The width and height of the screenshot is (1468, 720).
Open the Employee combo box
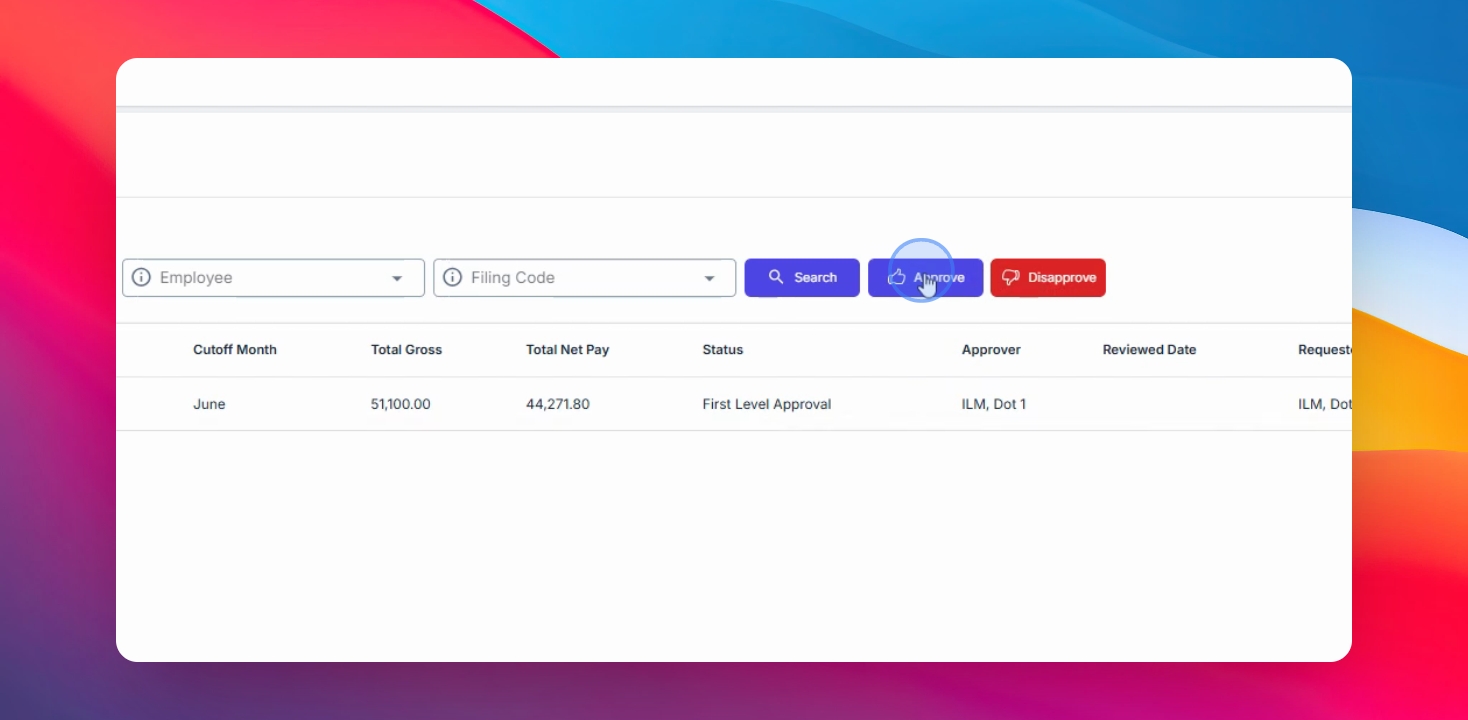pos(273,278)
